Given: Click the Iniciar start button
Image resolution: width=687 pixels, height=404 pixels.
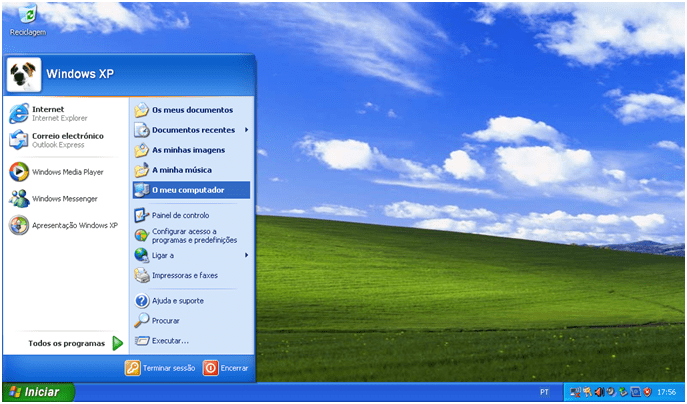Looking at the screenshot, I should pyautogui.click(x=36, y=392).
